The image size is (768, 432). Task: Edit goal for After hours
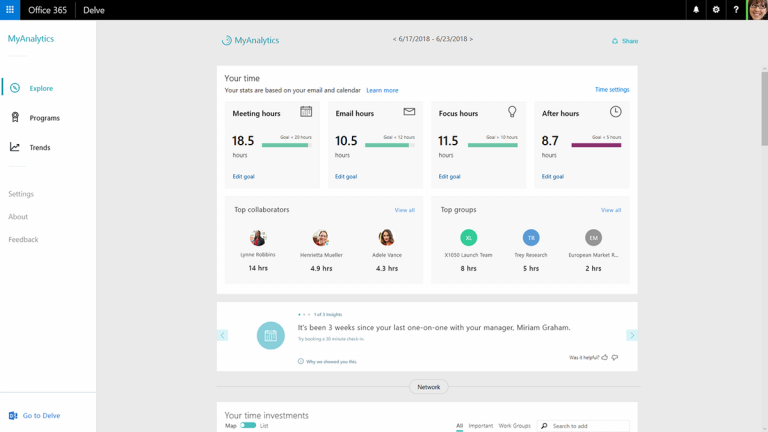[552, 177]
